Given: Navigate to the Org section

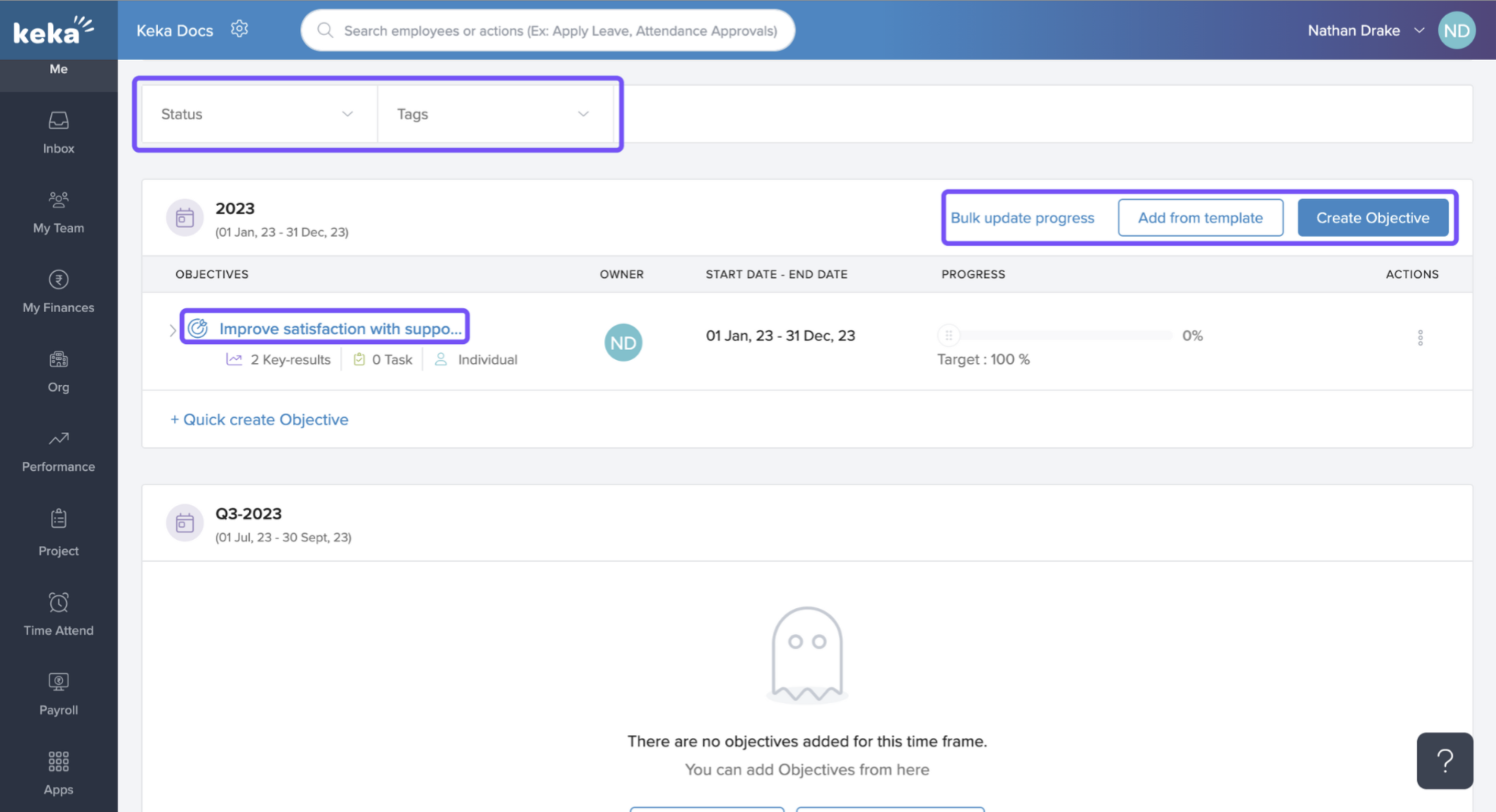Looking at the screenshot, I should tap(58, 371).
